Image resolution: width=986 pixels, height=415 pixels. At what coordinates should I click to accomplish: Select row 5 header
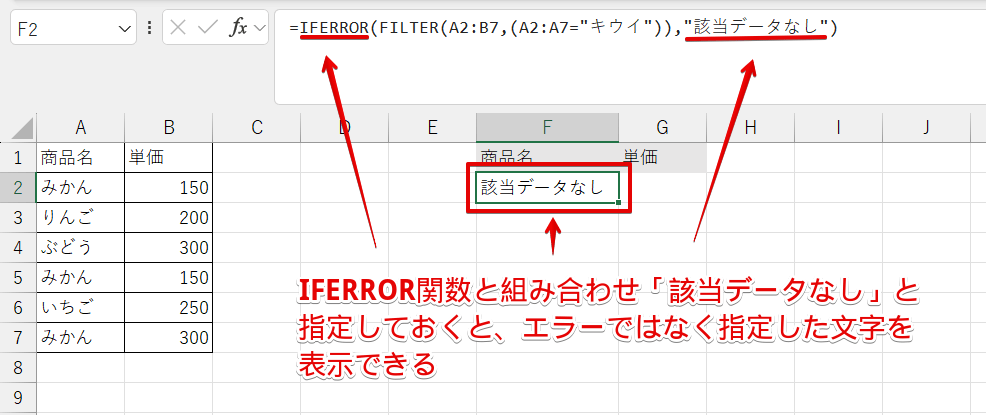18,277
